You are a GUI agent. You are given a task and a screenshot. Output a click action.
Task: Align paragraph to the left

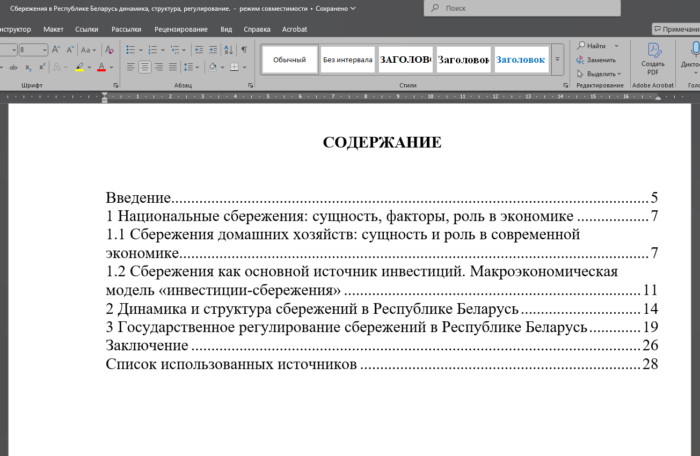point(131,67)
